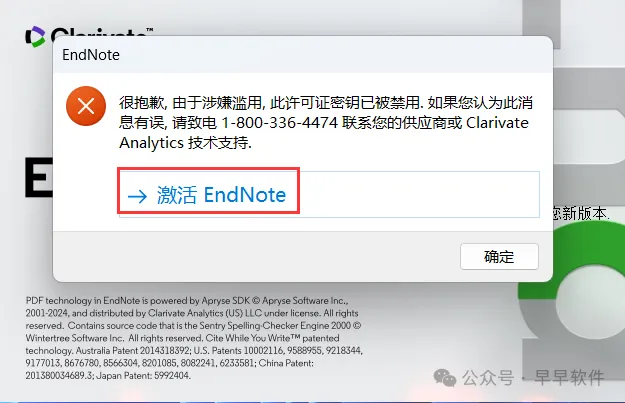Click the orange error X icon
The image size is (625, 403).
[x=86, y=106]
